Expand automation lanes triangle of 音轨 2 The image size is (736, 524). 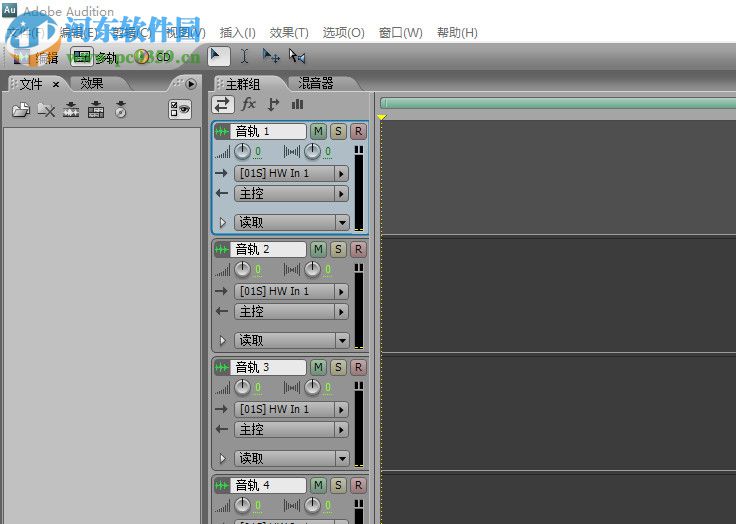(222, 340)
